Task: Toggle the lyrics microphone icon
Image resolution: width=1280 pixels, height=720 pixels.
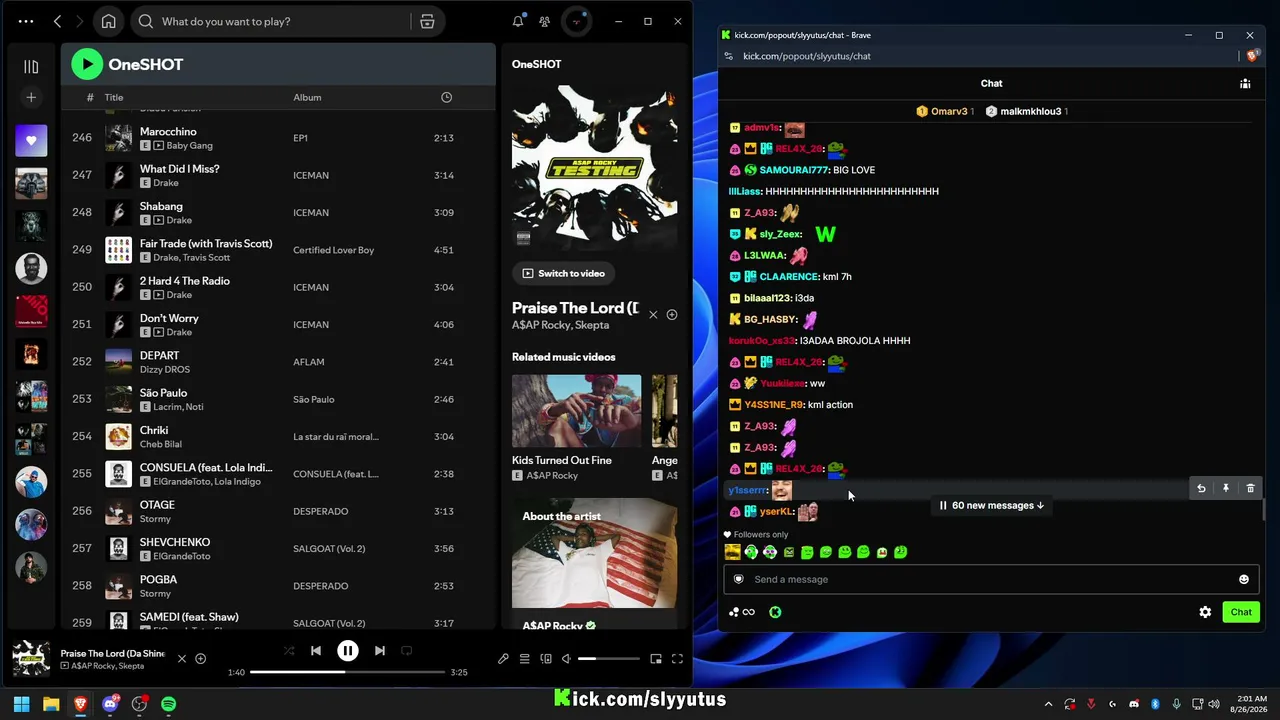Action: [503, 659]
